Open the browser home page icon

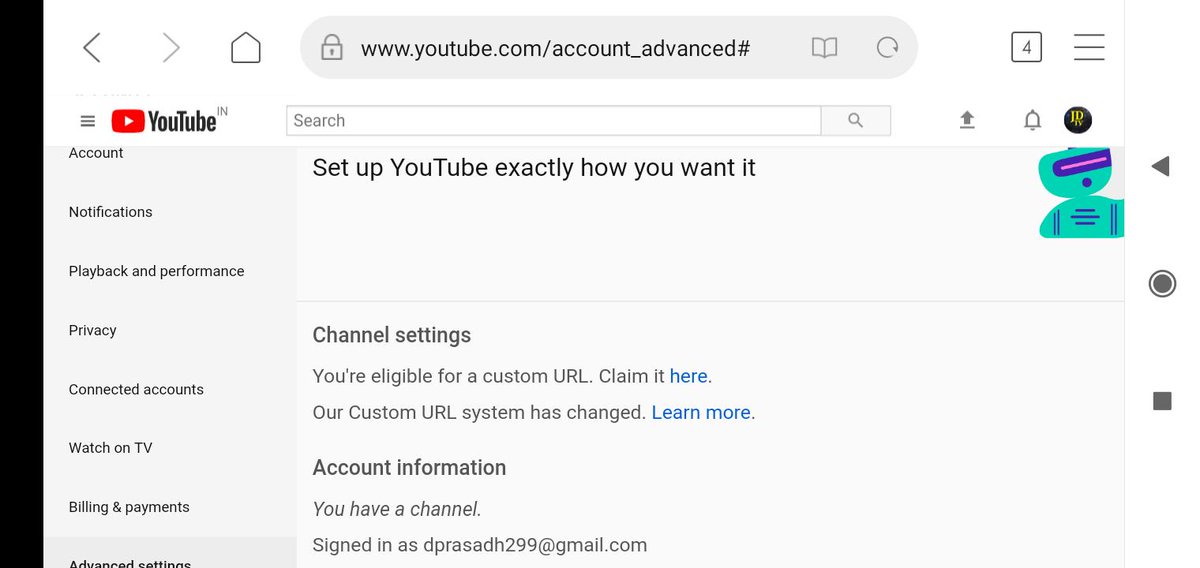tap(246, 47)
